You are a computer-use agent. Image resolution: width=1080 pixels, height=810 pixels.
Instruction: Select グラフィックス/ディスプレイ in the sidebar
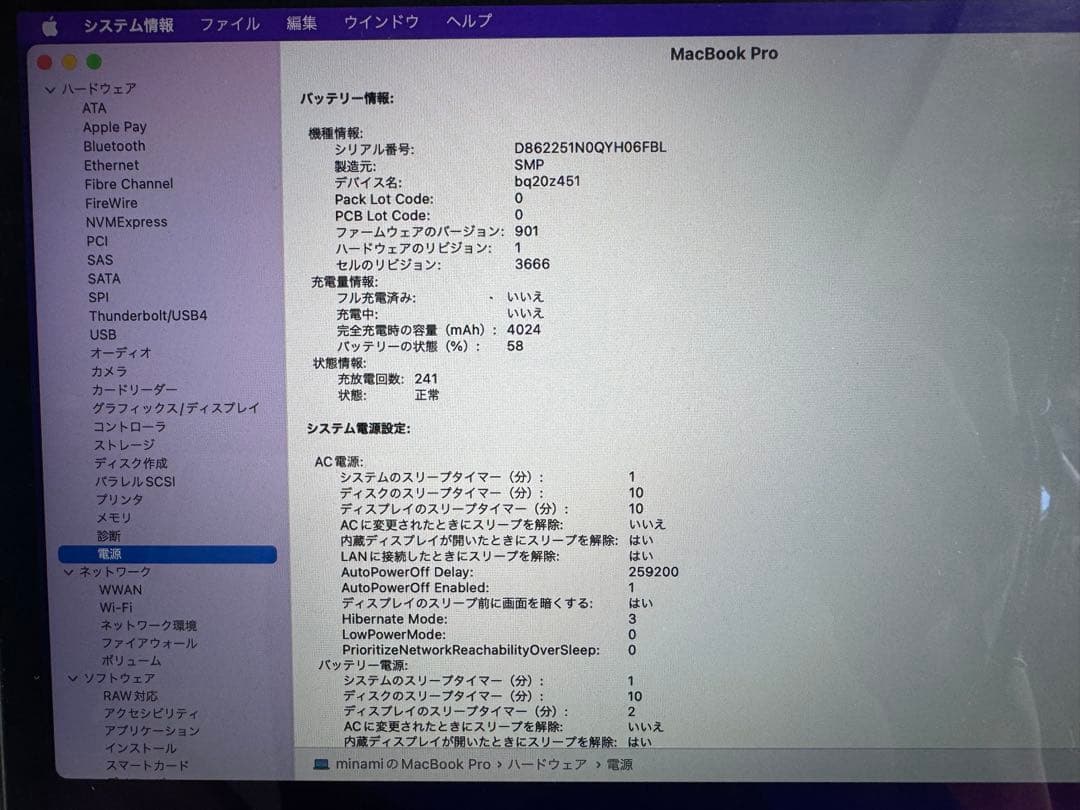[x=176, y=408]
